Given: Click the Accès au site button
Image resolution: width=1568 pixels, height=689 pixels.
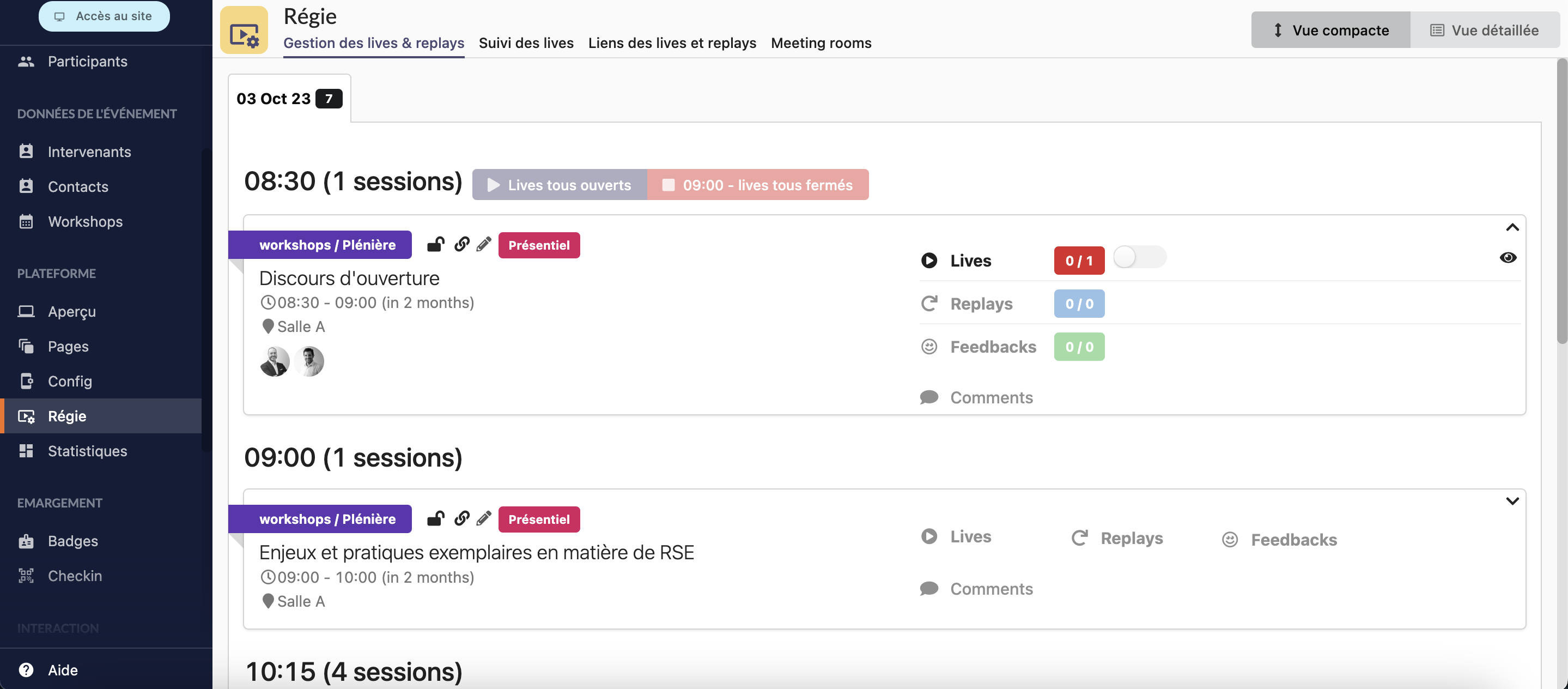Looking at the screenshot, I should pos(104,16).
